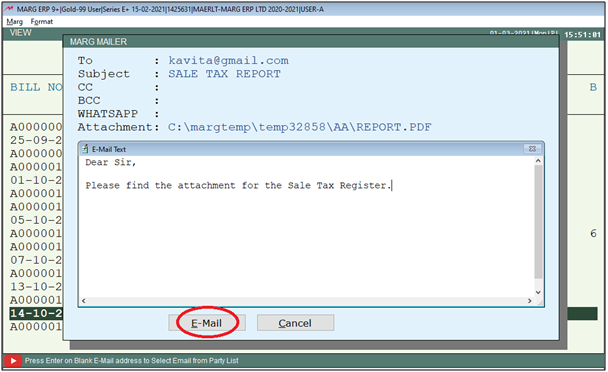Click row 01-10-2 in background list
The image size is (608, 372).
36,180
